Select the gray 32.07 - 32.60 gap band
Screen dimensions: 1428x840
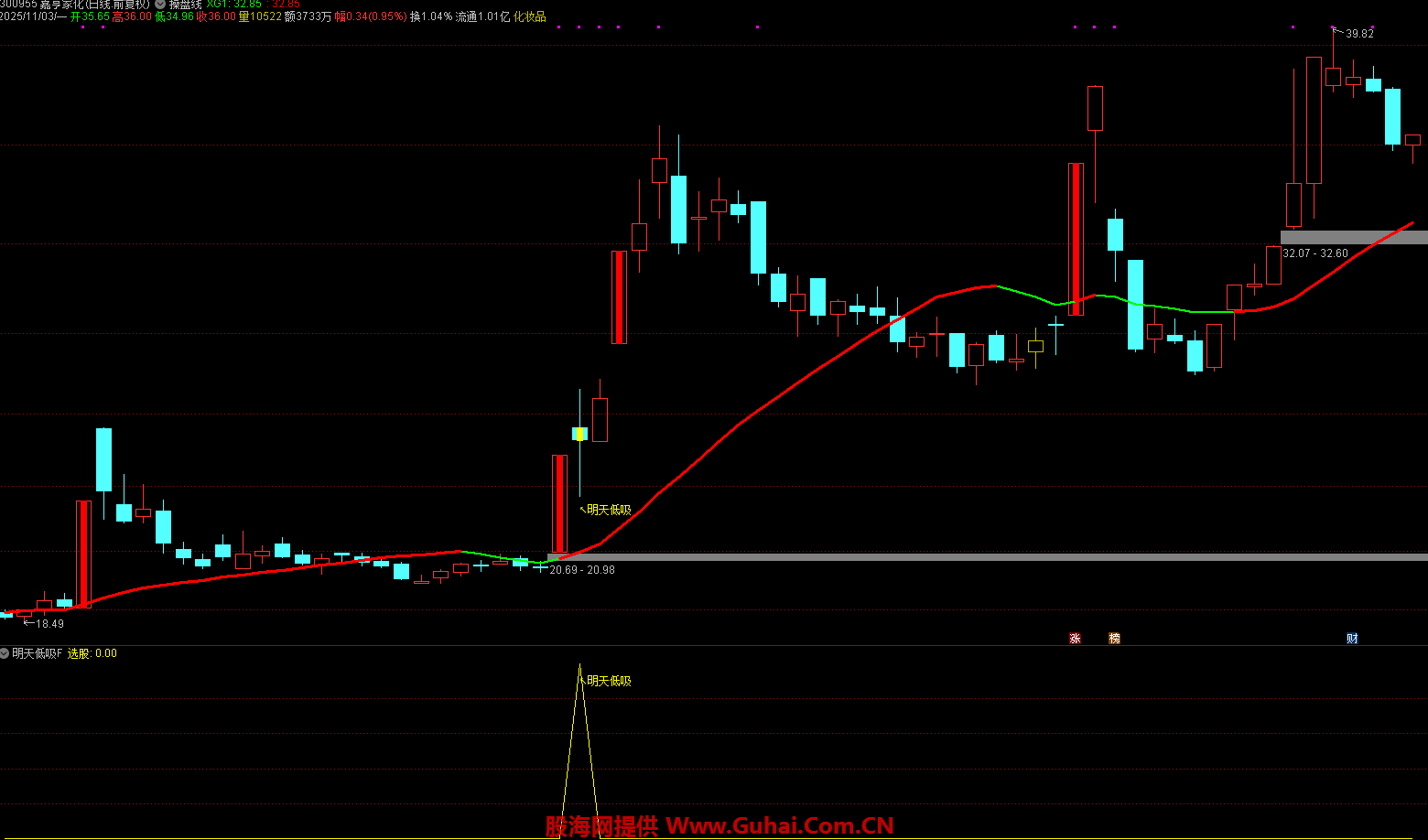(1353, 237)
